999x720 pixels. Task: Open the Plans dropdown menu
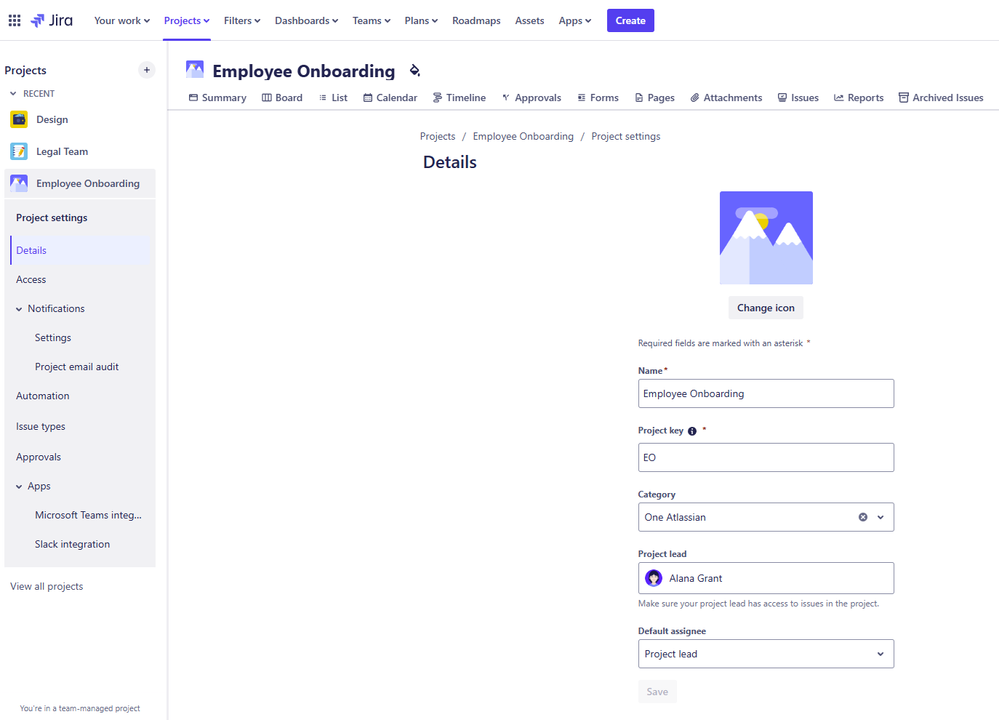tap(421, 20)
